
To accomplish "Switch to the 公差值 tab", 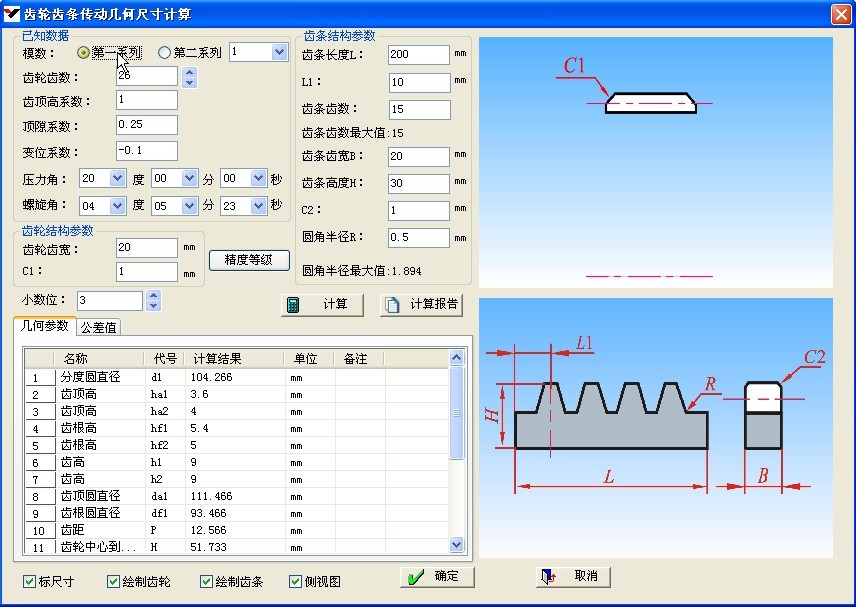I will click(x=98, y=327).
